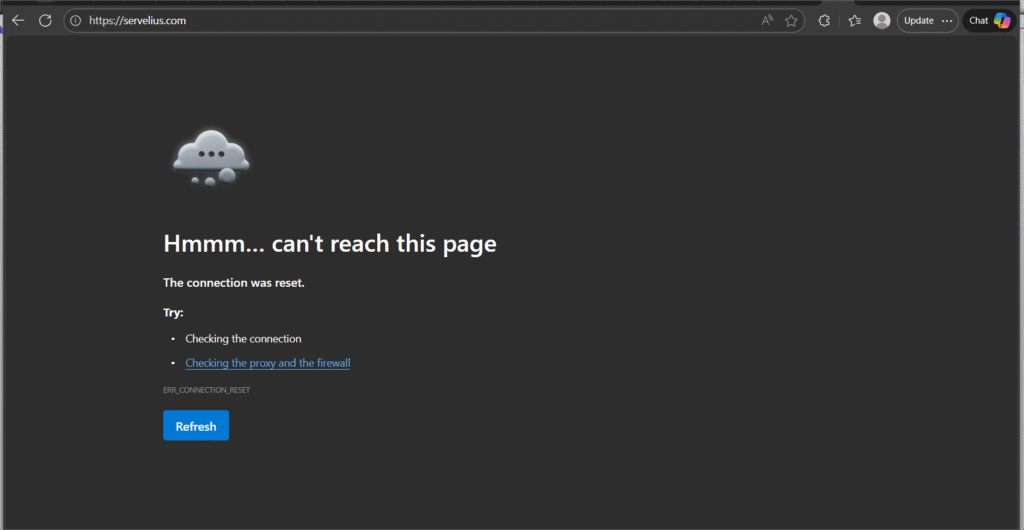The width and height of the screenshot is (1024, 530).
Task: Open the user profile avatar
Action: [881, 20]
